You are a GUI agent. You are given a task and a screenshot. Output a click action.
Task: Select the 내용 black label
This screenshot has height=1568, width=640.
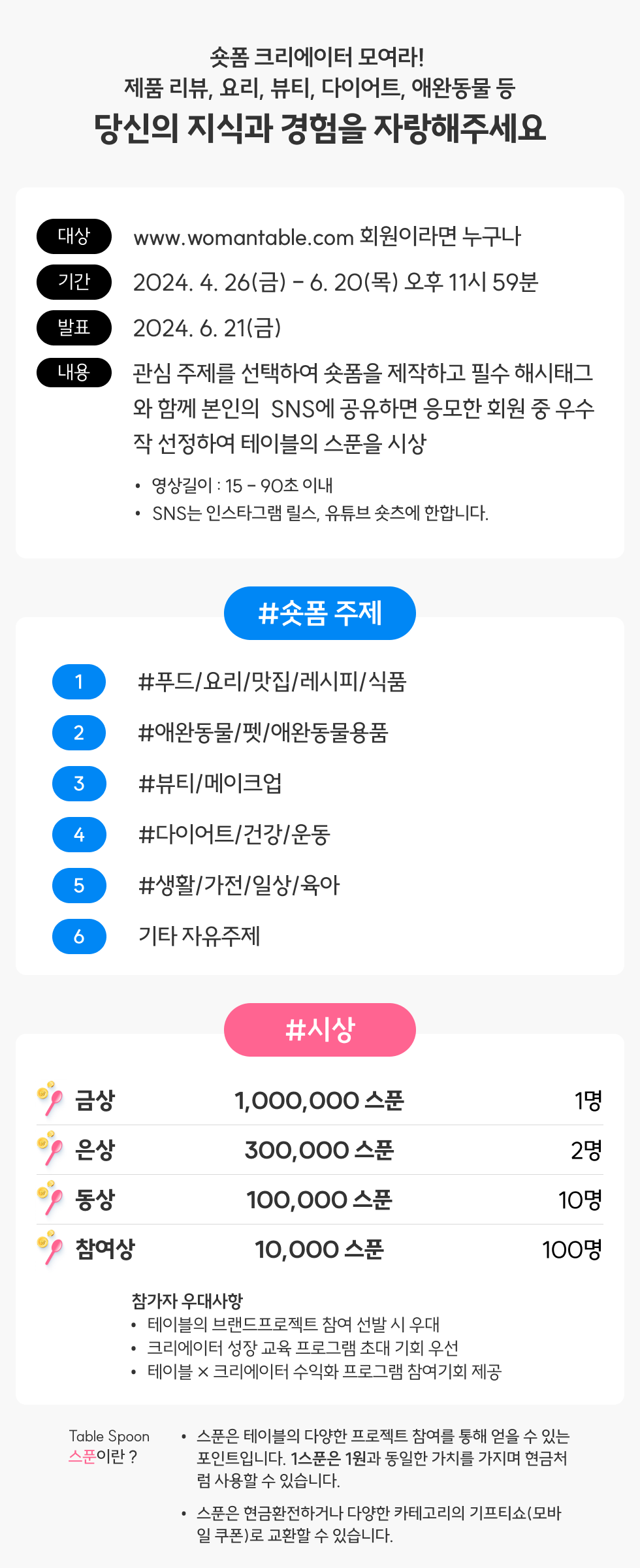pyautogui.click(x=74, y=373)
